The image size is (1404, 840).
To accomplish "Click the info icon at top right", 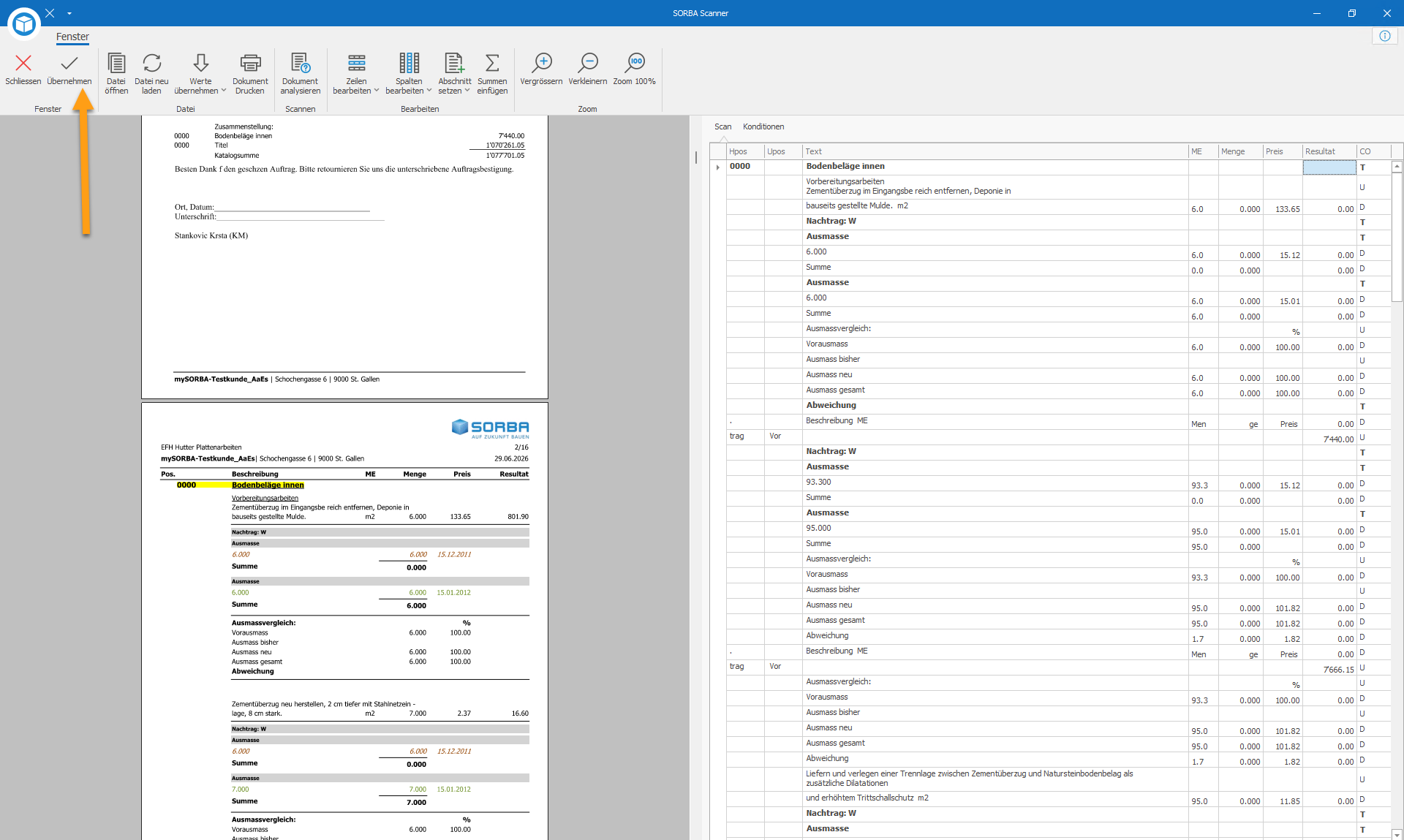I will (1385, 36).
